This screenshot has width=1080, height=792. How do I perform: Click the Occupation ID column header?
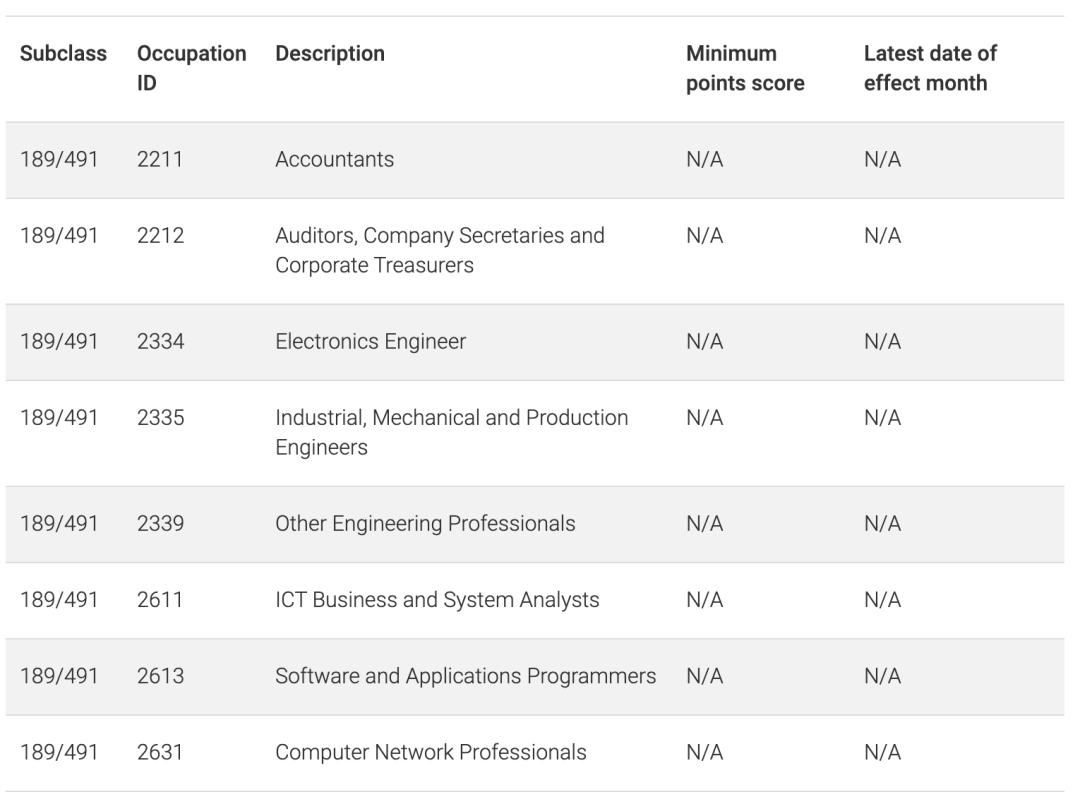191,68
